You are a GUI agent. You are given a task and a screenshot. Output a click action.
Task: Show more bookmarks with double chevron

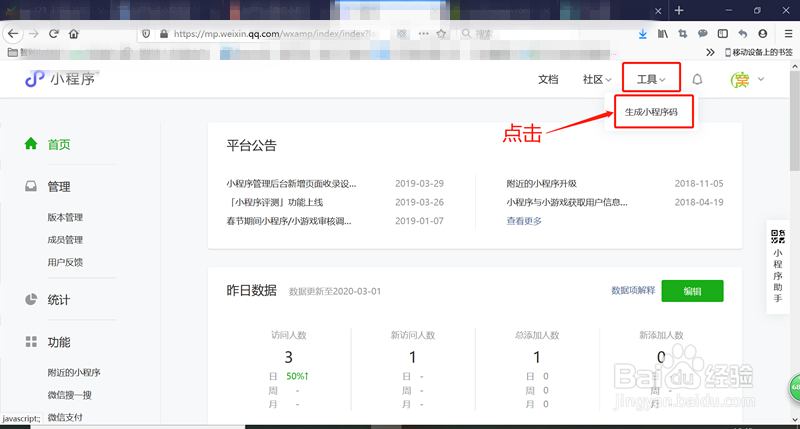click(x=710, y=52)
